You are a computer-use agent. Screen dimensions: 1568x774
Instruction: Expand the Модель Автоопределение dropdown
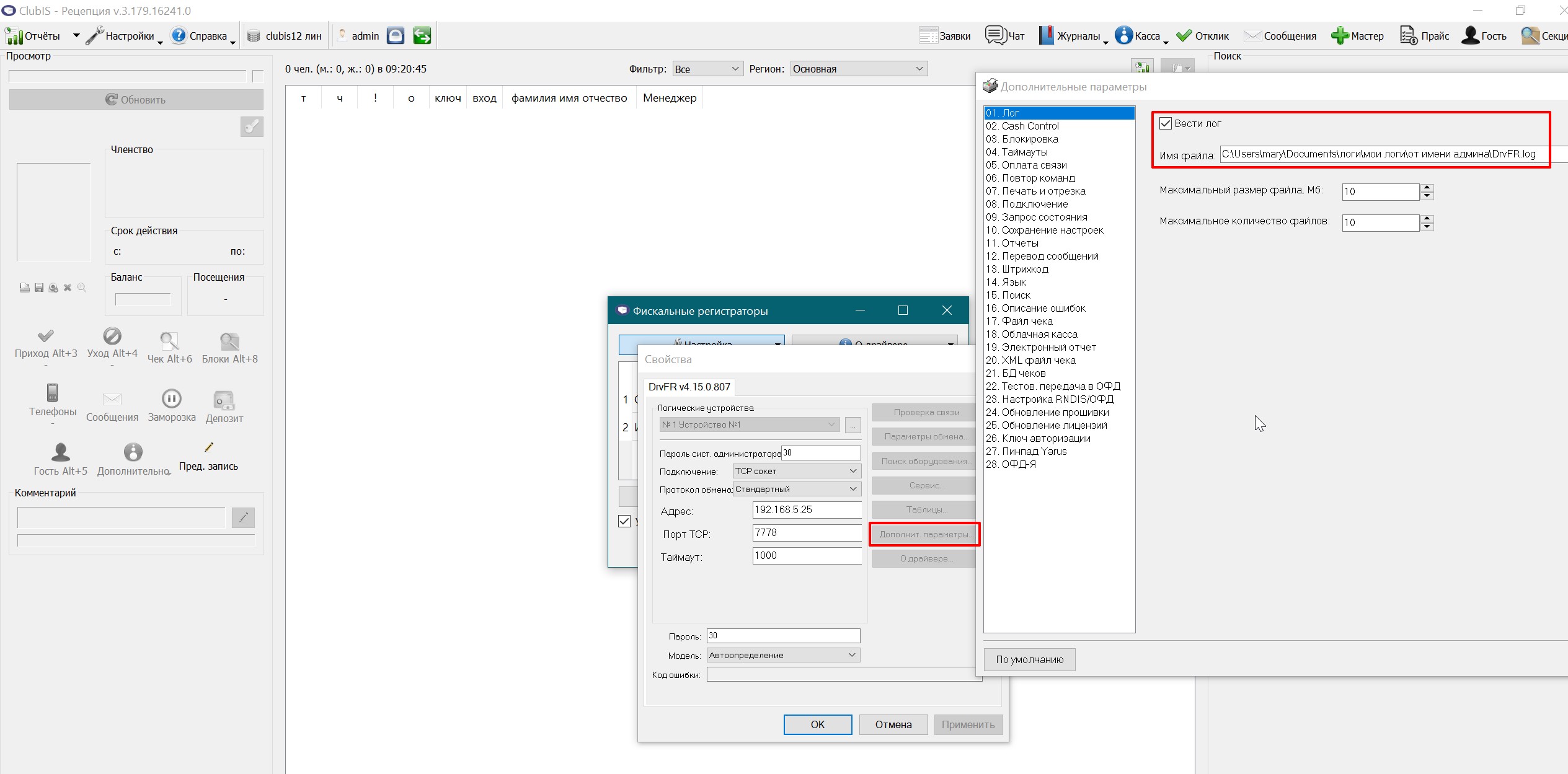783,655
